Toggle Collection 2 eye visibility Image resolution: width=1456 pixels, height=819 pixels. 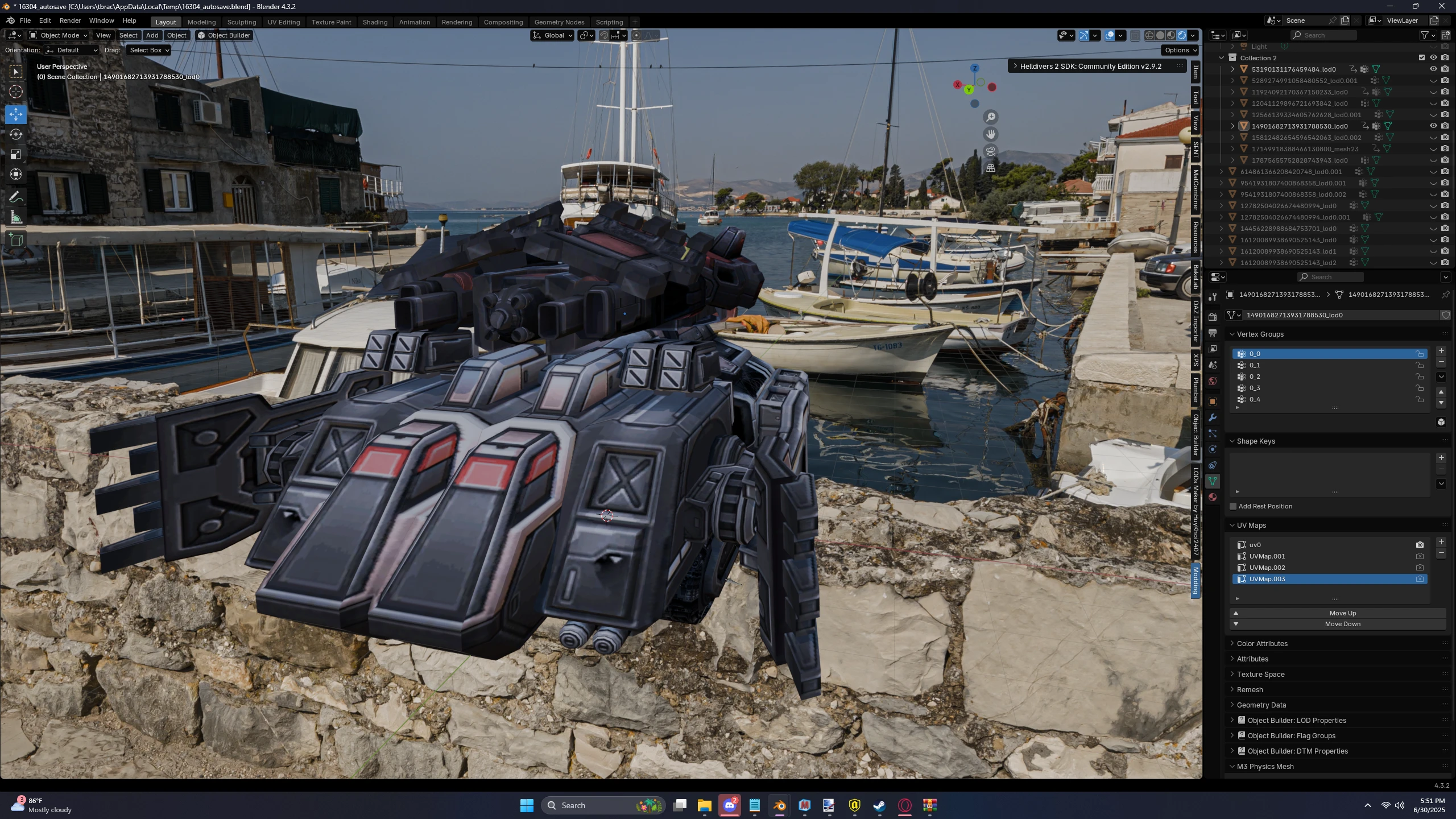tap(1433, 58)
